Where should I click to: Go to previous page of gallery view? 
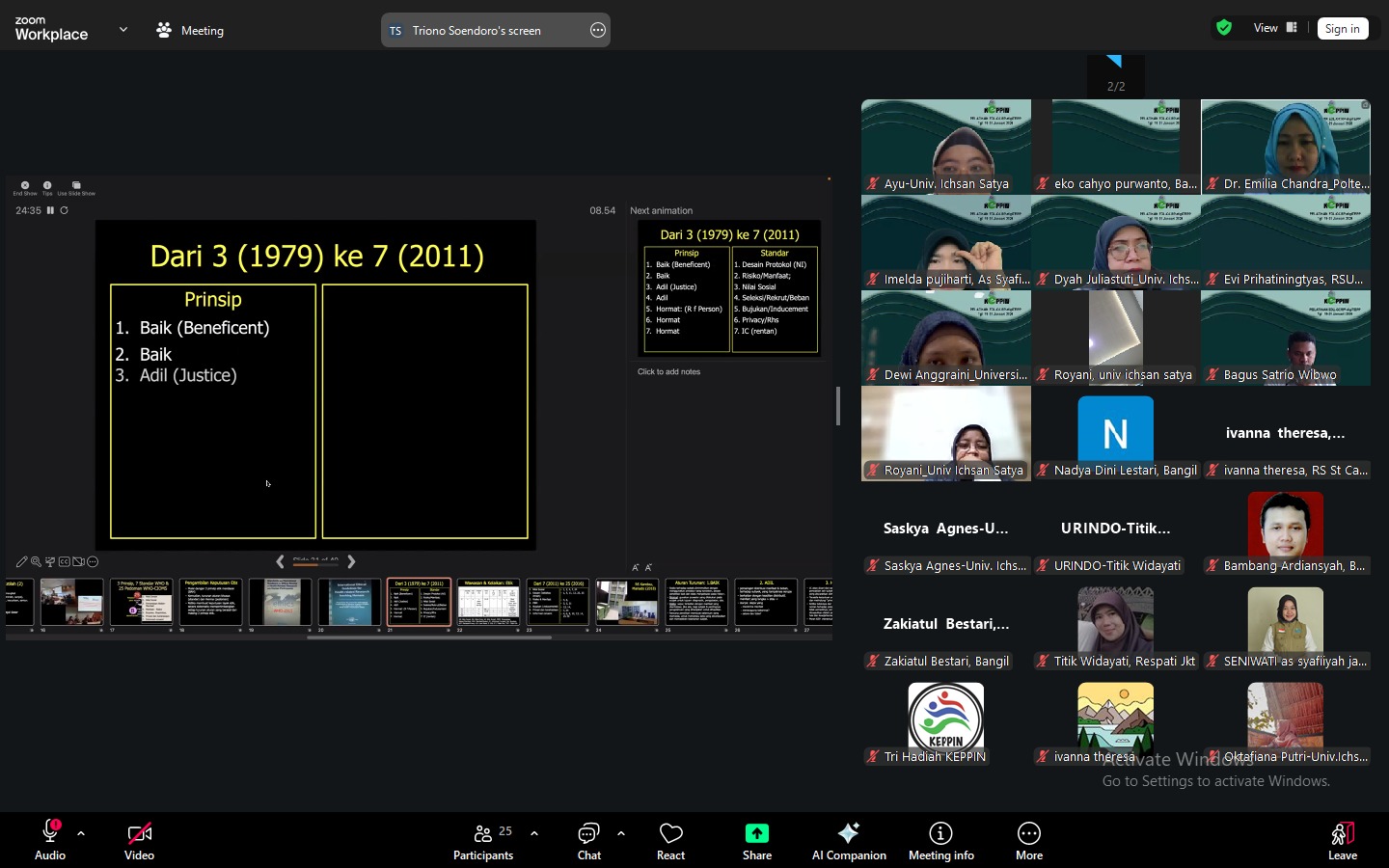click(1115, 62)
